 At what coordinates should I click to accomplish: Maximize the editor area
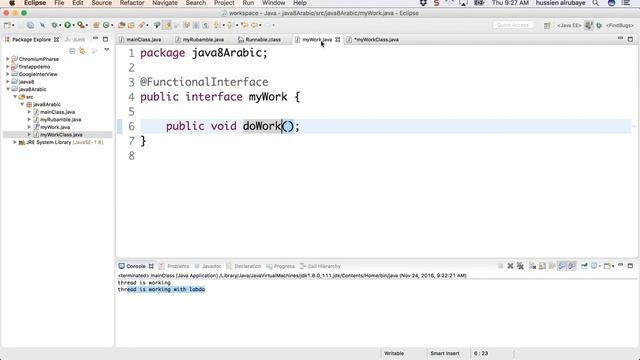pos(630,39)
